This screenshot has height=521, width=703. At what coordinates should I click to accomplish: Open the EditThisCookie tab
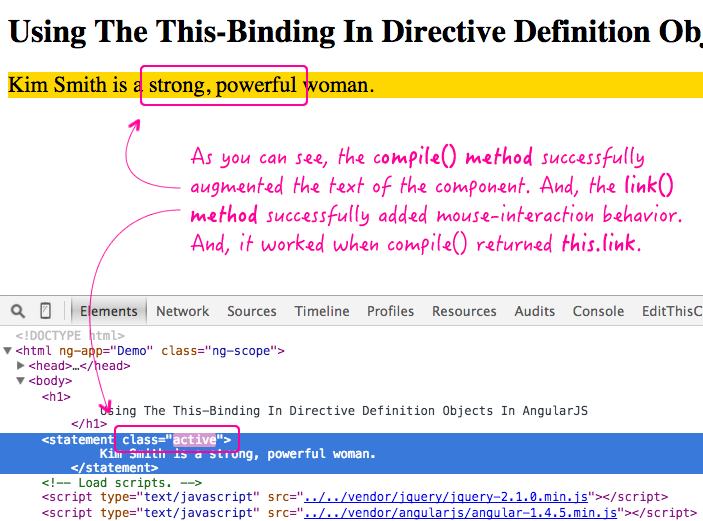pos(672,311)
